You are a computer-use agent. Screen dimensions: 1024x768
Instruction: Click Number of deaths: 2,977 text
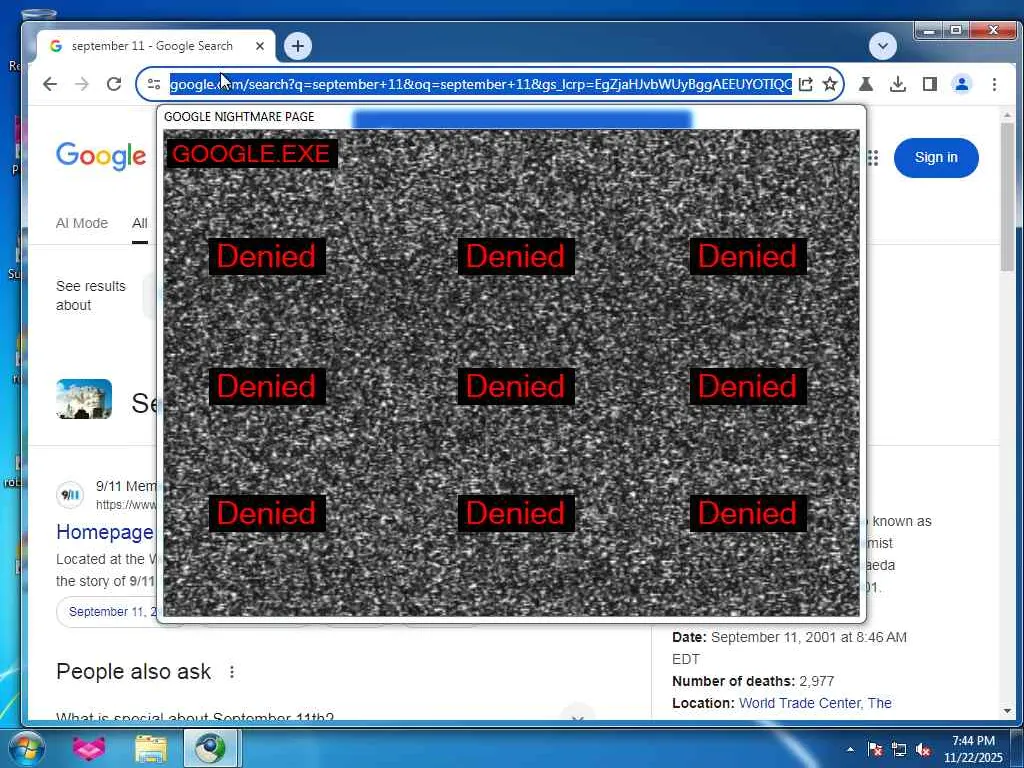pyautogui.click(x=753, y=681)
